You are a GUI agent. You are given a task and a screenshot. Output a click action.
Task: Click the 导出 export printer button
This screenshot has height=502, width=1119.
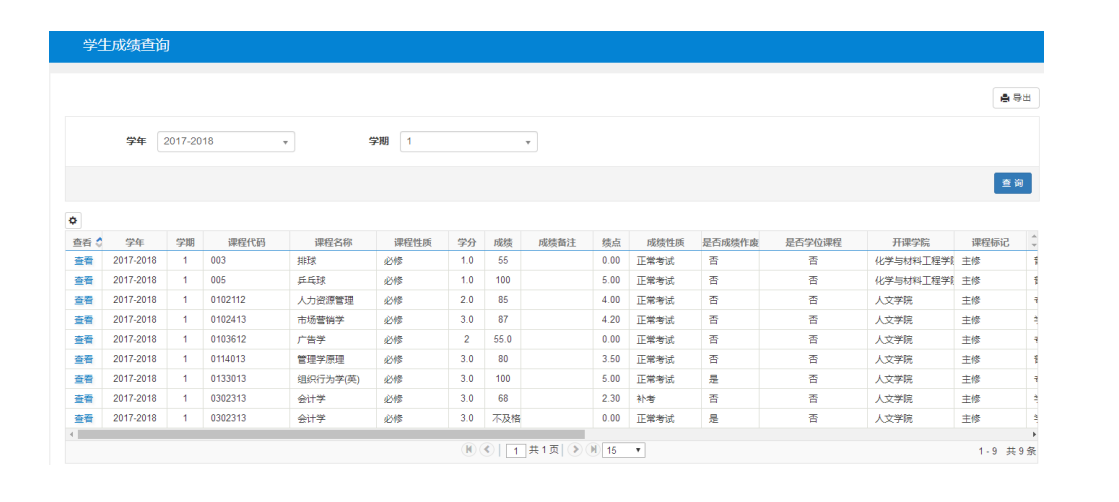pos(1015,98)
